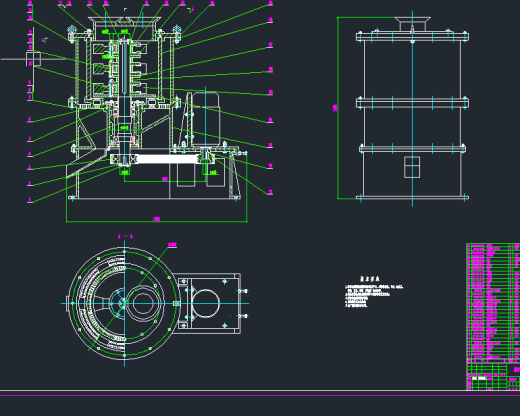Select the circular top plan view drawing
This screenshot has width=520, height=416.
[x=124, y=303]
